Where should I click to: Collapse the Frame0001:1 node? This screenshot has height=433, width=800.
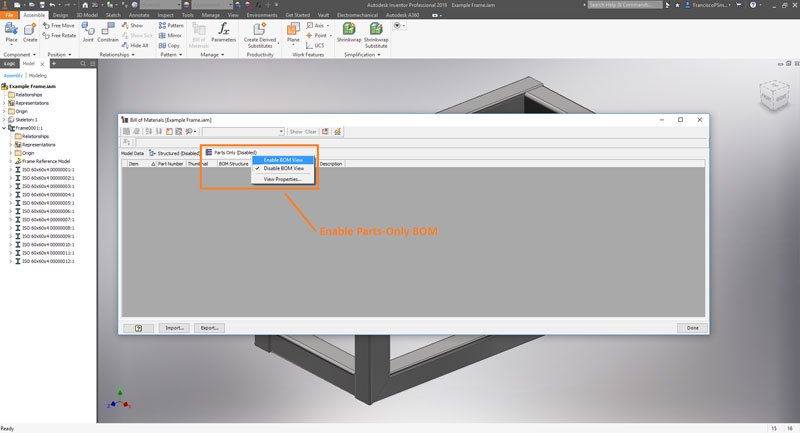coord(4,128)
